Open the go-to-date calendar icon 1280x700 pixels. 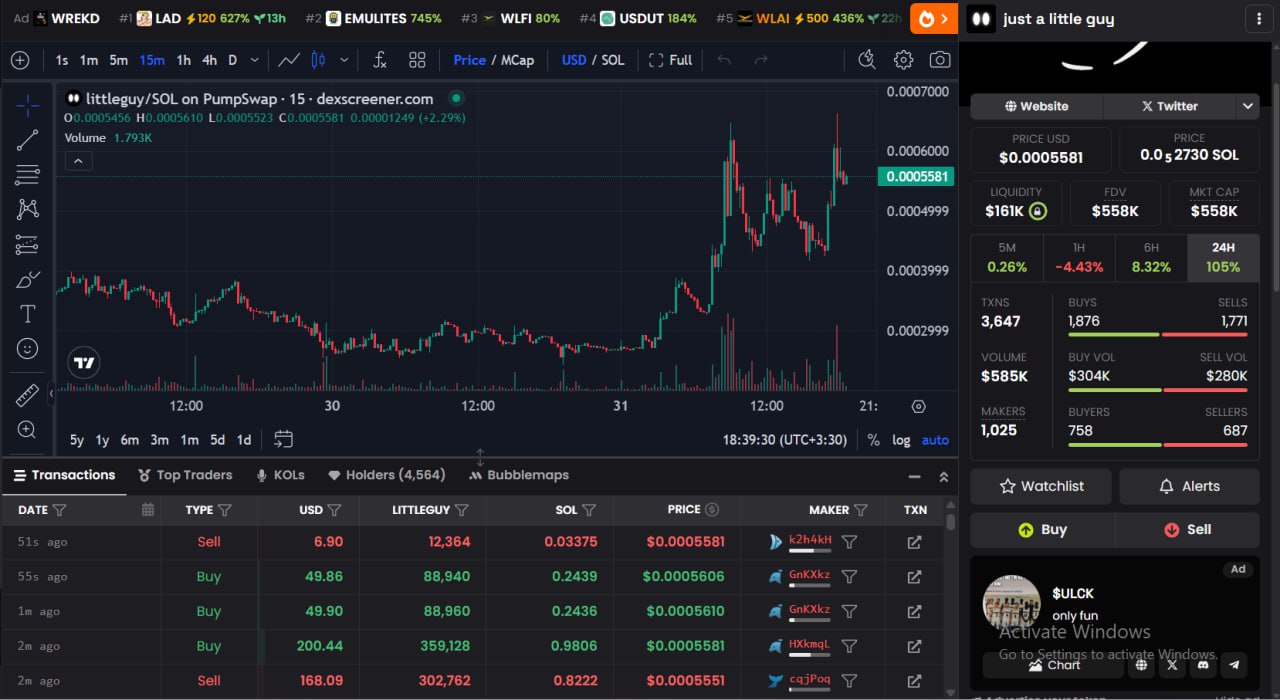tap(283, 439)
